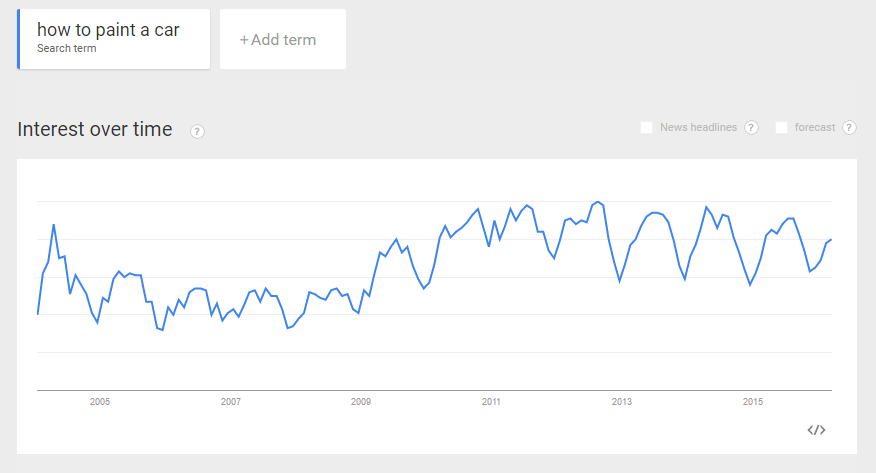Click the 2009 label on the timeline
Image resolution: width=876 pixels, height=473 pixels.
[361, 402]
